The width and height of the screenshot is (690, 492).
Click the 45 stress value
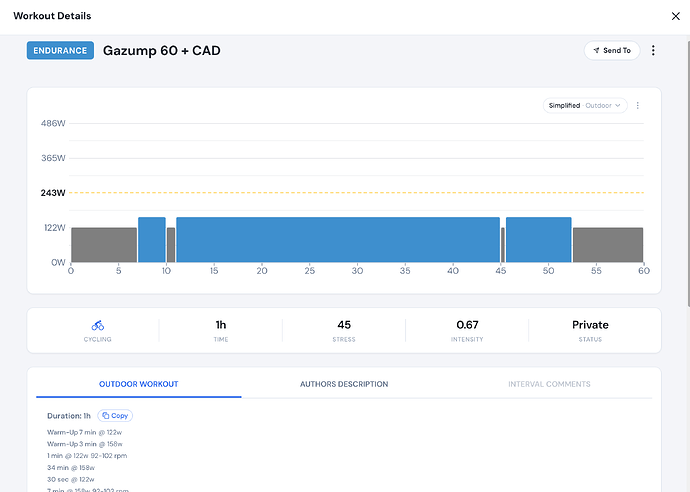(344, 325)
